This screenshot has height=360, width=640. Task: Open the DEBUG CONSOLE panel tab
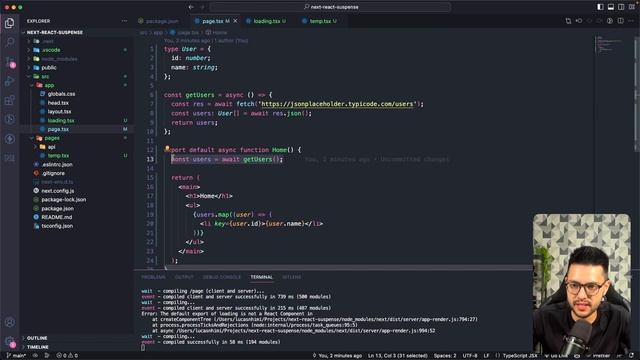(222, 277)
